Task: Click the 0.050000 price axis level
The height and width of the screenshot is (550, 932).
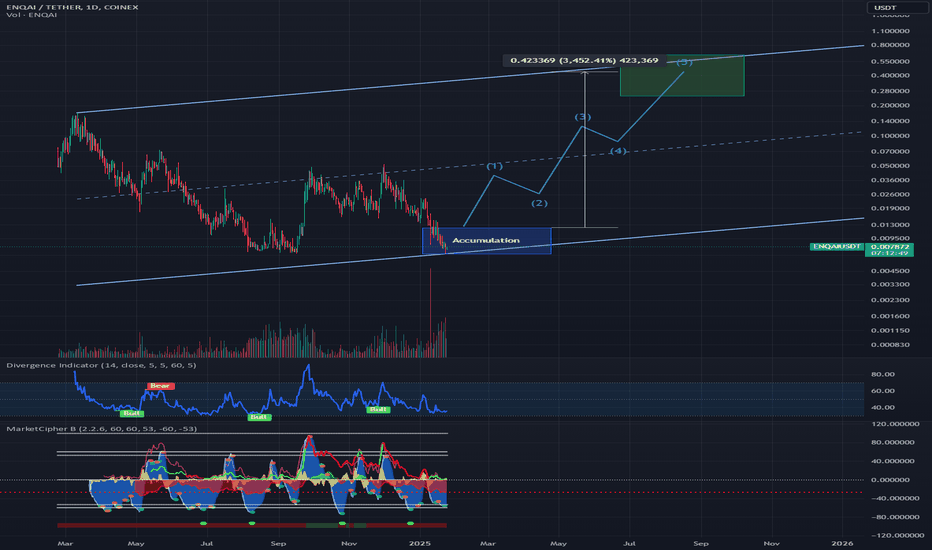Action: (x=890, y=166)
